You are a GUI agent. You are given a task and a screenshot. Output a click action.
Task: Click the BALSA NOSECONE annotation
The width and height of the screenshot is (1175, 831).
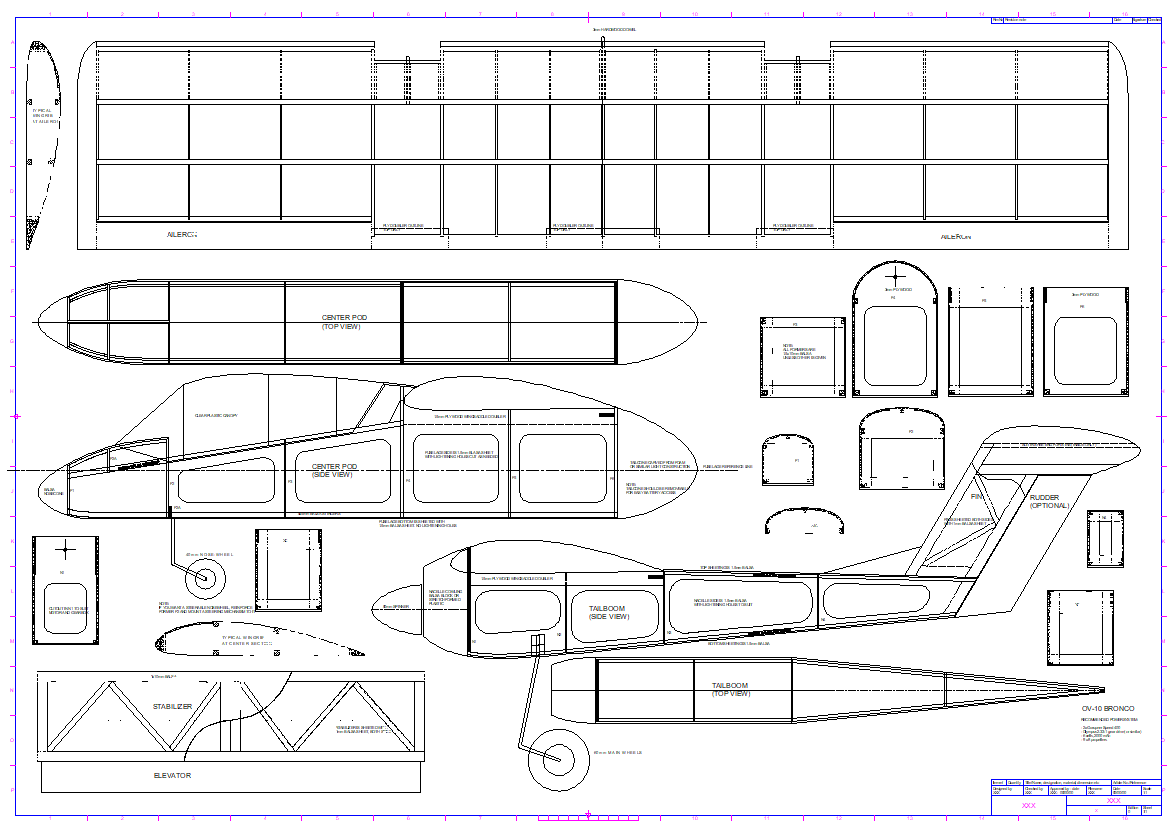(54, 492)
